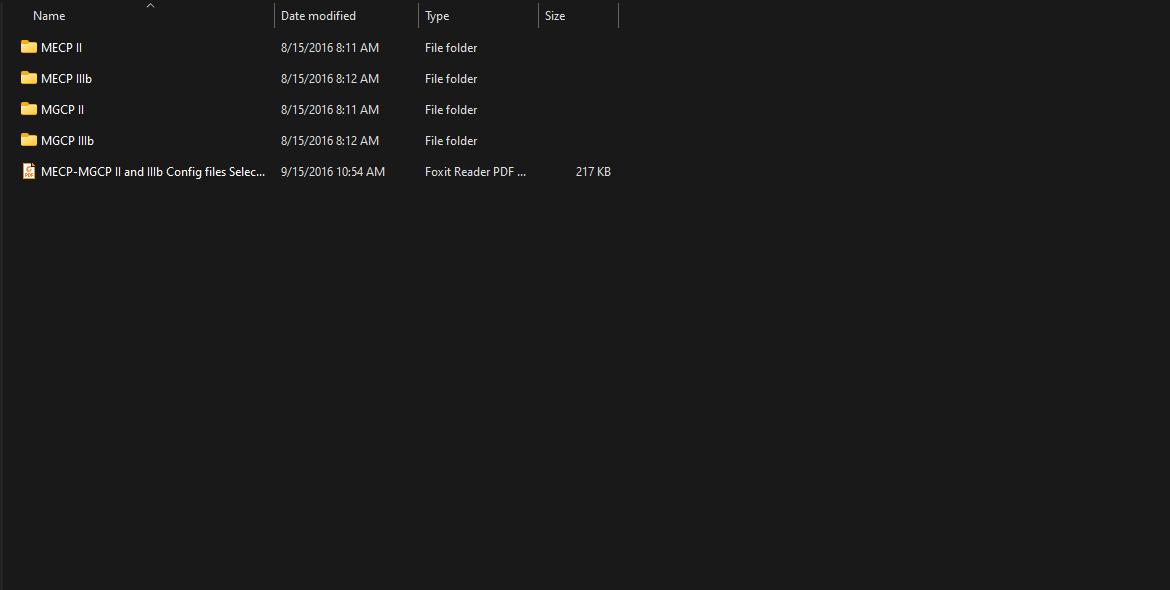Sort files by the Name column header

(48, 15)
